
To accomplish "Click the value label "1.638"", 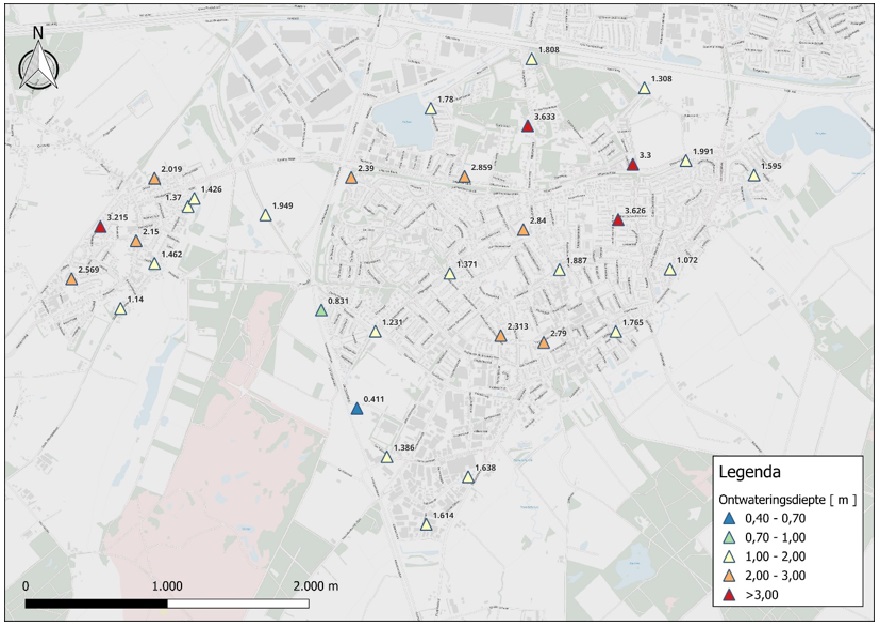I will (485, 467).
